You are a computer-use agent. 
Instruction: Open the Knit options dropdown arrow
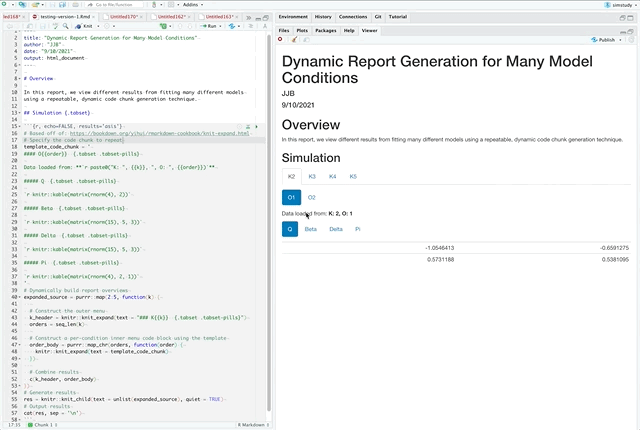click(x=98, y=26)
